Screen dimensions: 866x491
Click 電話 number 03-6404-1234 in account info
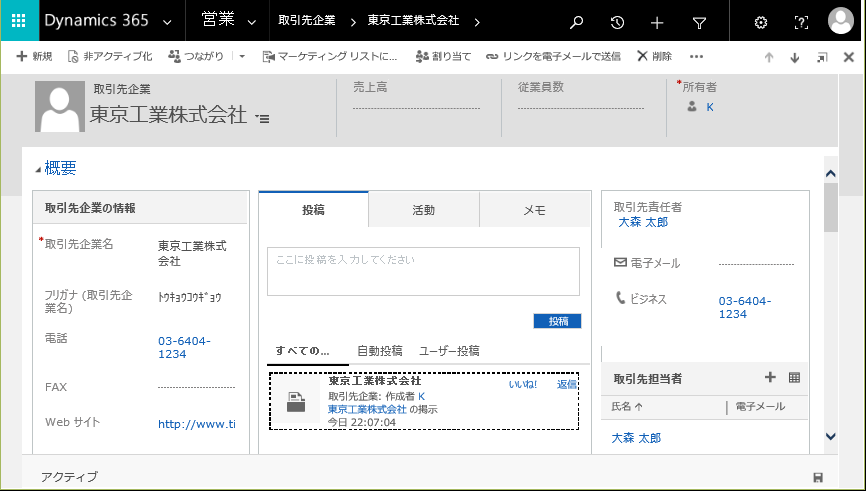click(x=184, y=347)
